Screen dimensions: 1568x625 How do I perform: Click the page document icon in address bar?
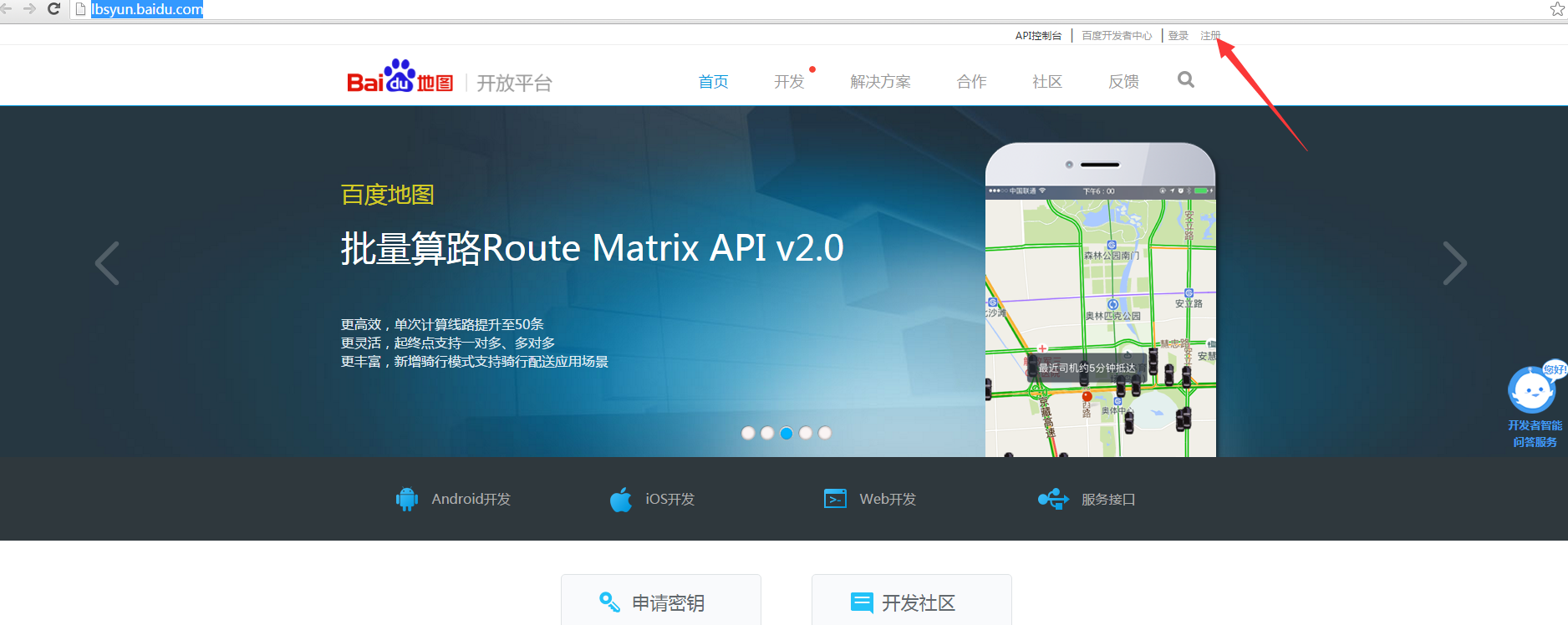tap(81, 9)
